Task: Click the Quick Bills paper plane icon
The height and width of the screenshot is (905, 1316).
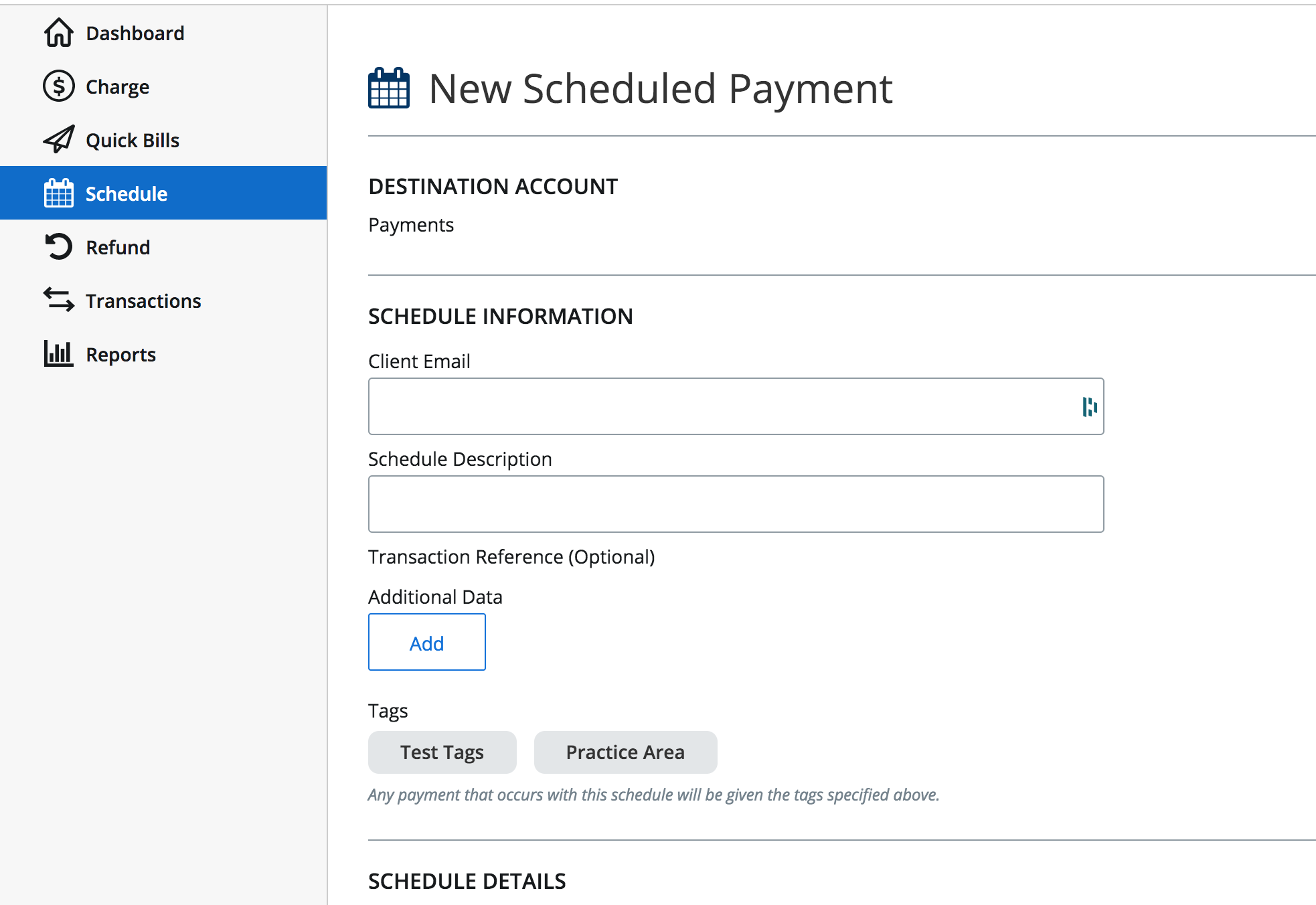Action: (59, 140)
